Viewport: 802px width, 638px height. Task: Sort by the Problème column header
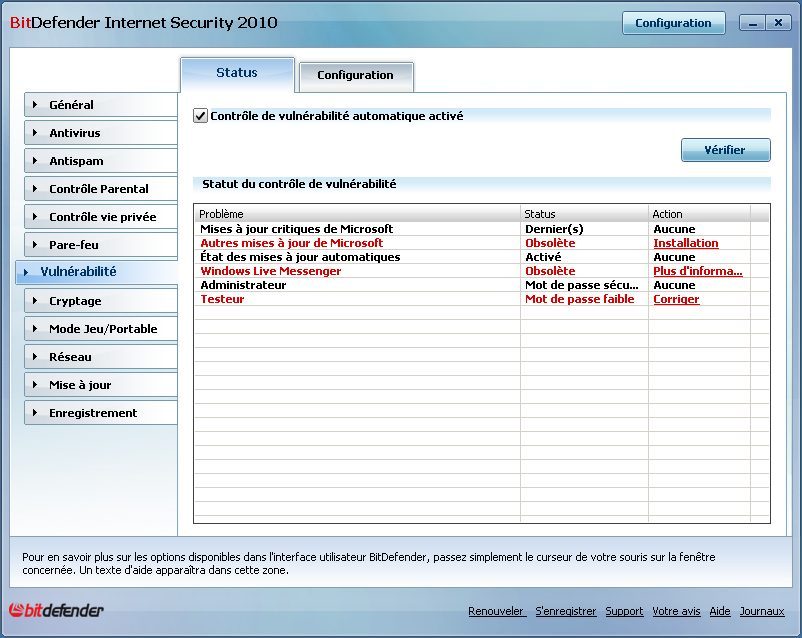357,214
